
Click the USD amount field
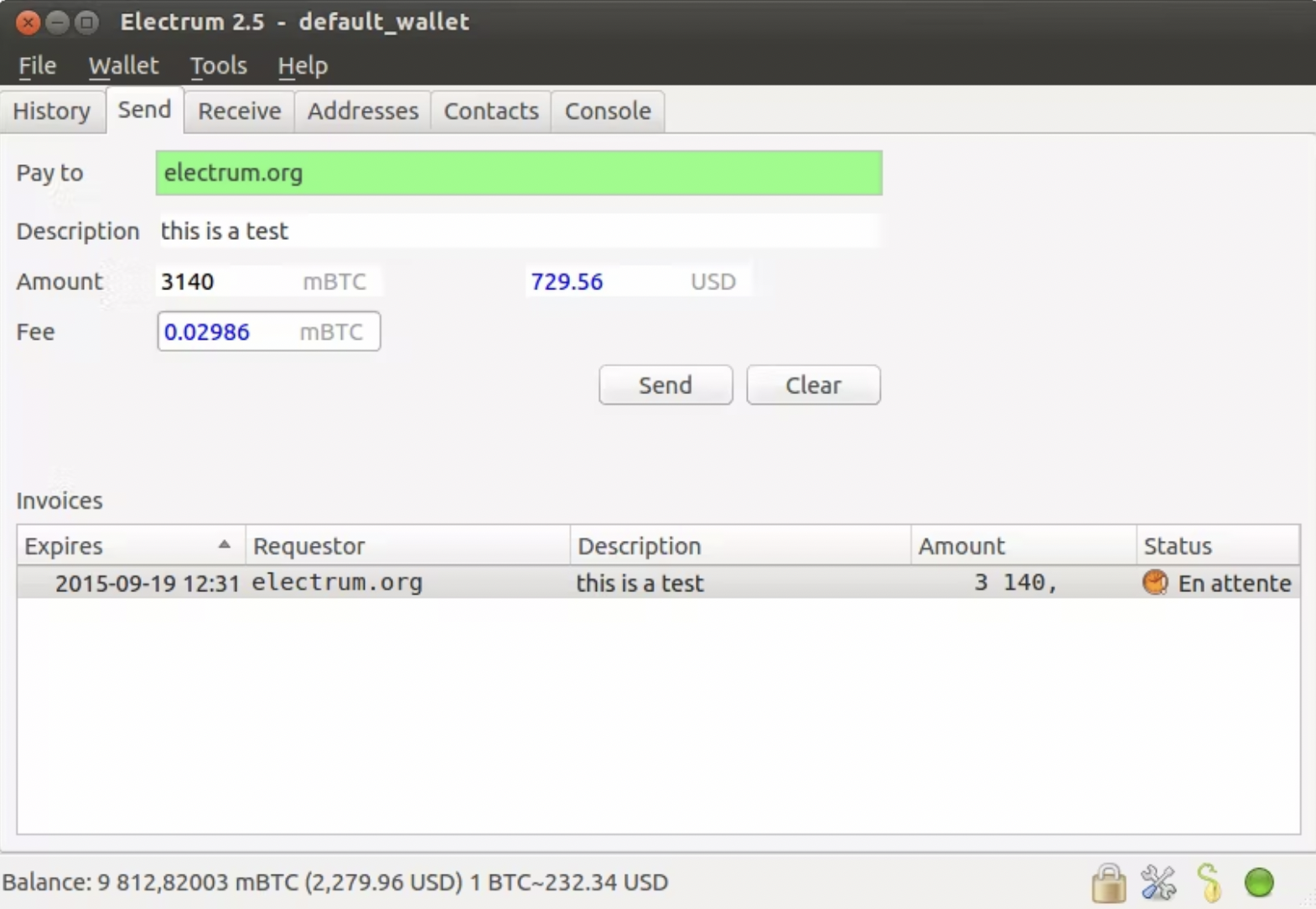(x=639, y=281)
